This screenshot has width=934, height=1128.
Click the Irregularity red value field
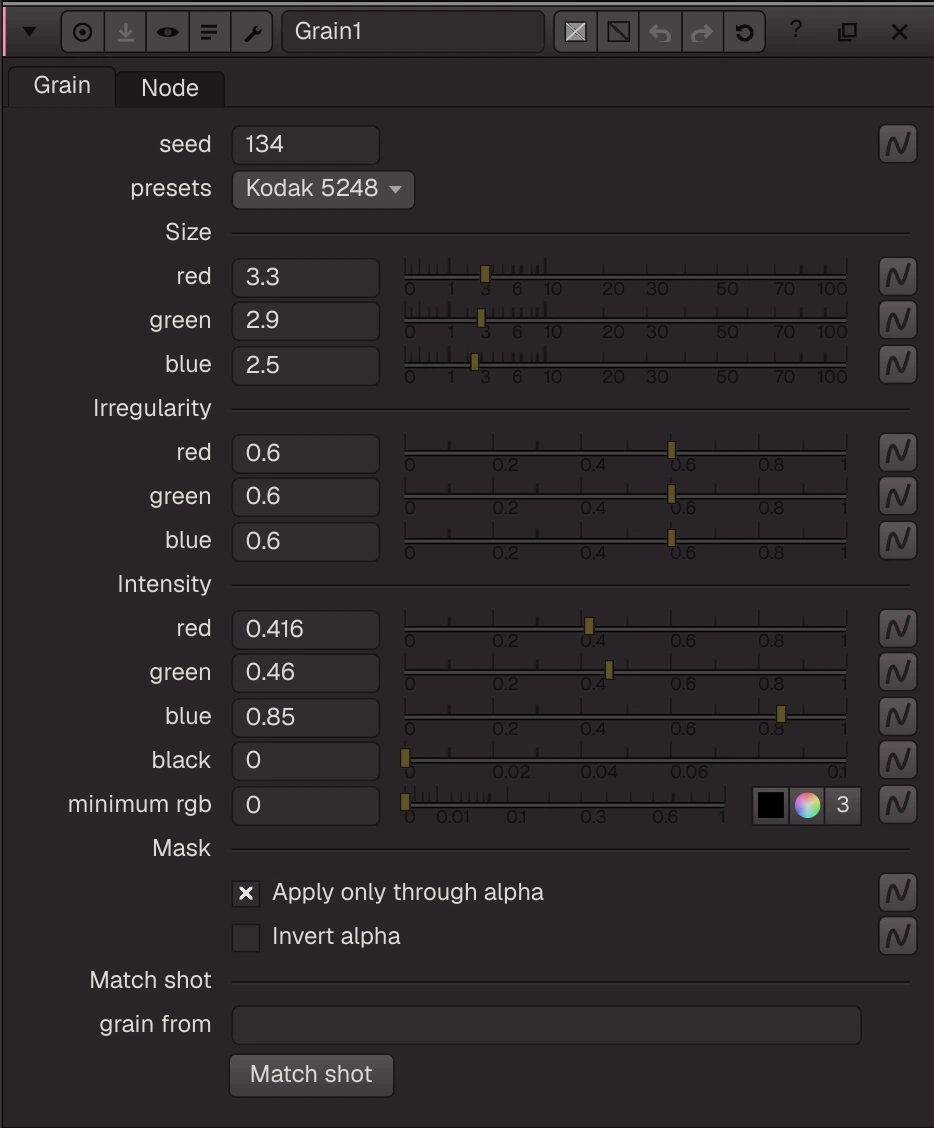306,453
